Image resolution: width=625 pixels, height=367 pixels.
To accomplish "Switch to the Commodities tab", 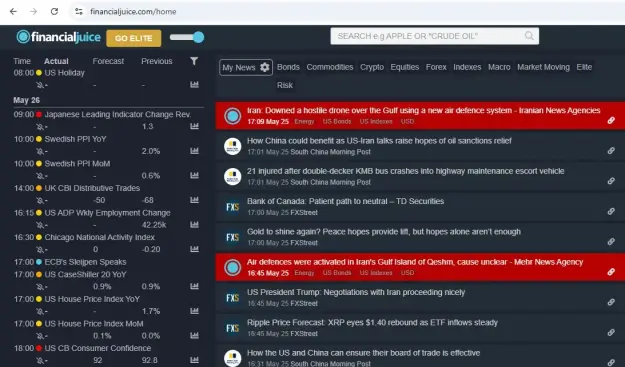I will [x=330, y=67].
